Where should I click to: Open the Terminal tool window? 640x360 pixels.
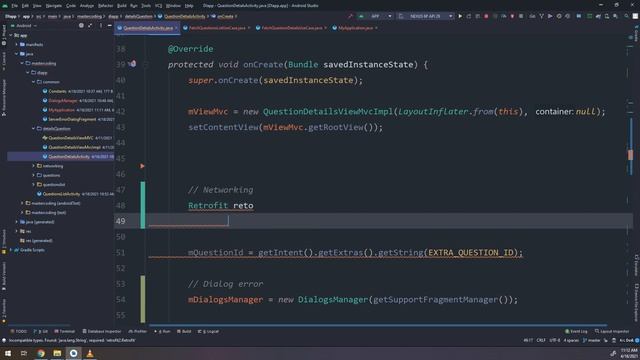click(64, 331)
